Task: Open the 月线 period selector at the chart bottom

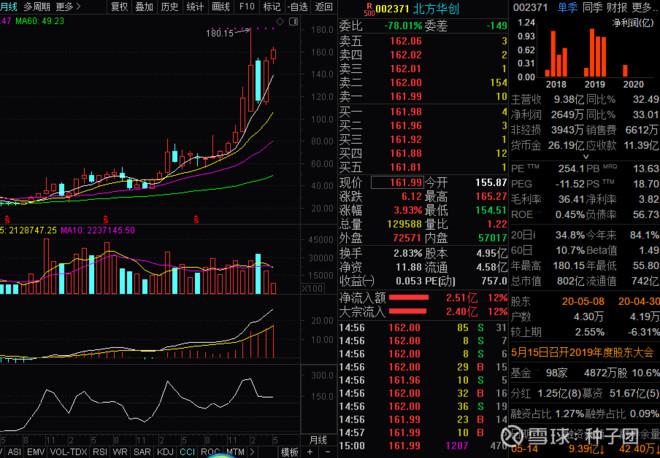Action: (318, 440)
